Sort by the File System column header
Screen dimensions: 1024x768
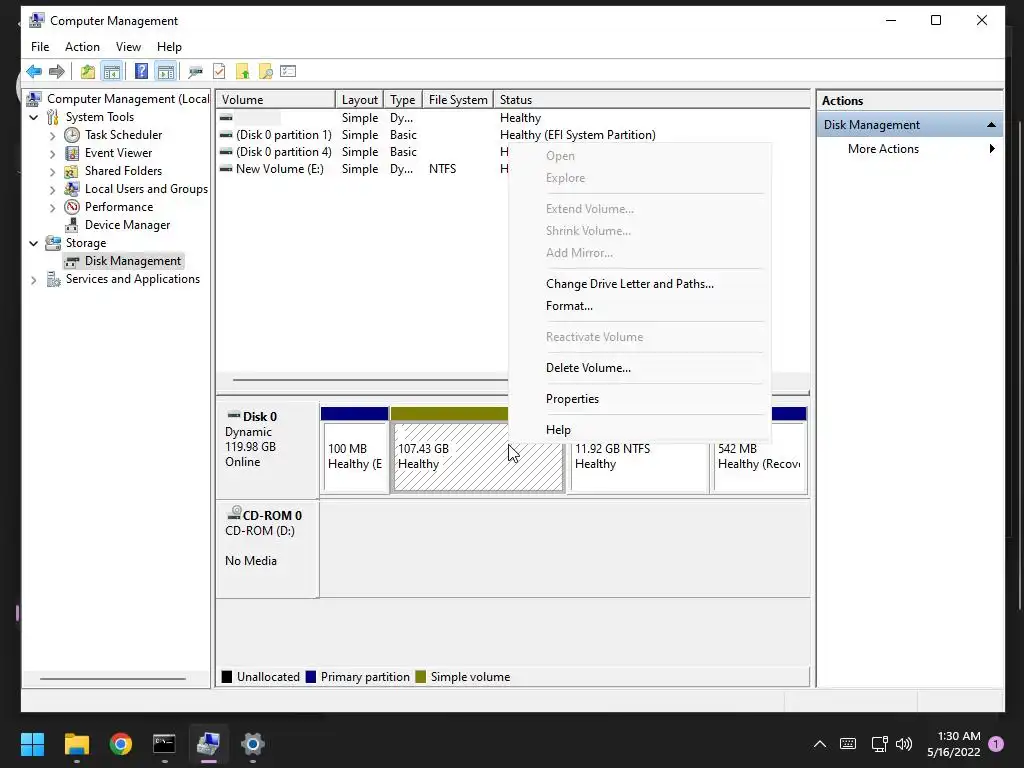[x=458, y=100]
